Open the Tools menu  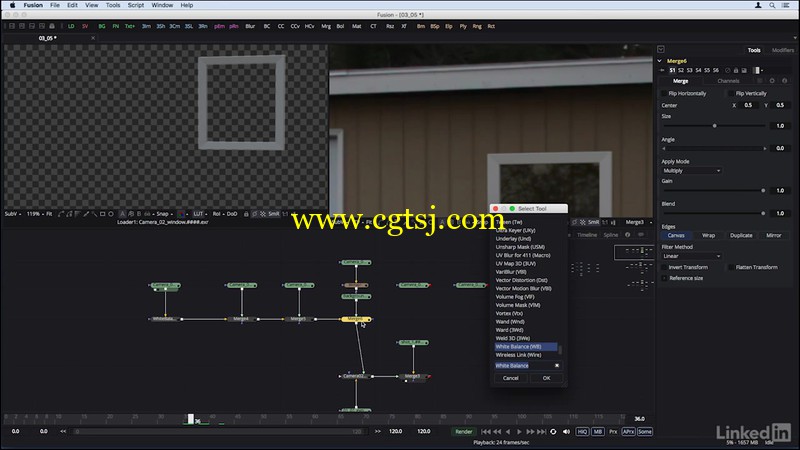(x=113, y=5)
